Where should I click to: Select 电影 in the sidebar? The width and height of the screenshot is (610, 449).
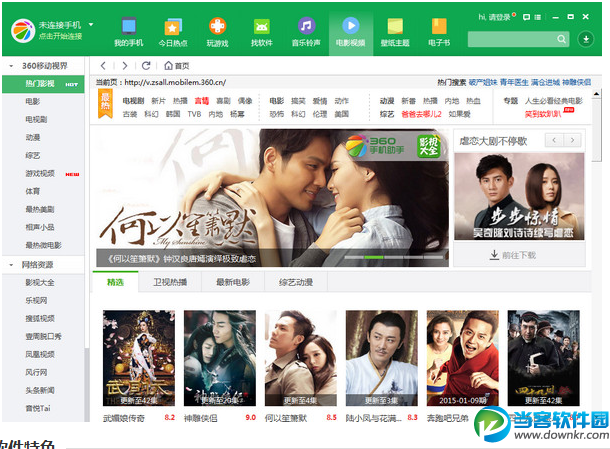[33, 102]
